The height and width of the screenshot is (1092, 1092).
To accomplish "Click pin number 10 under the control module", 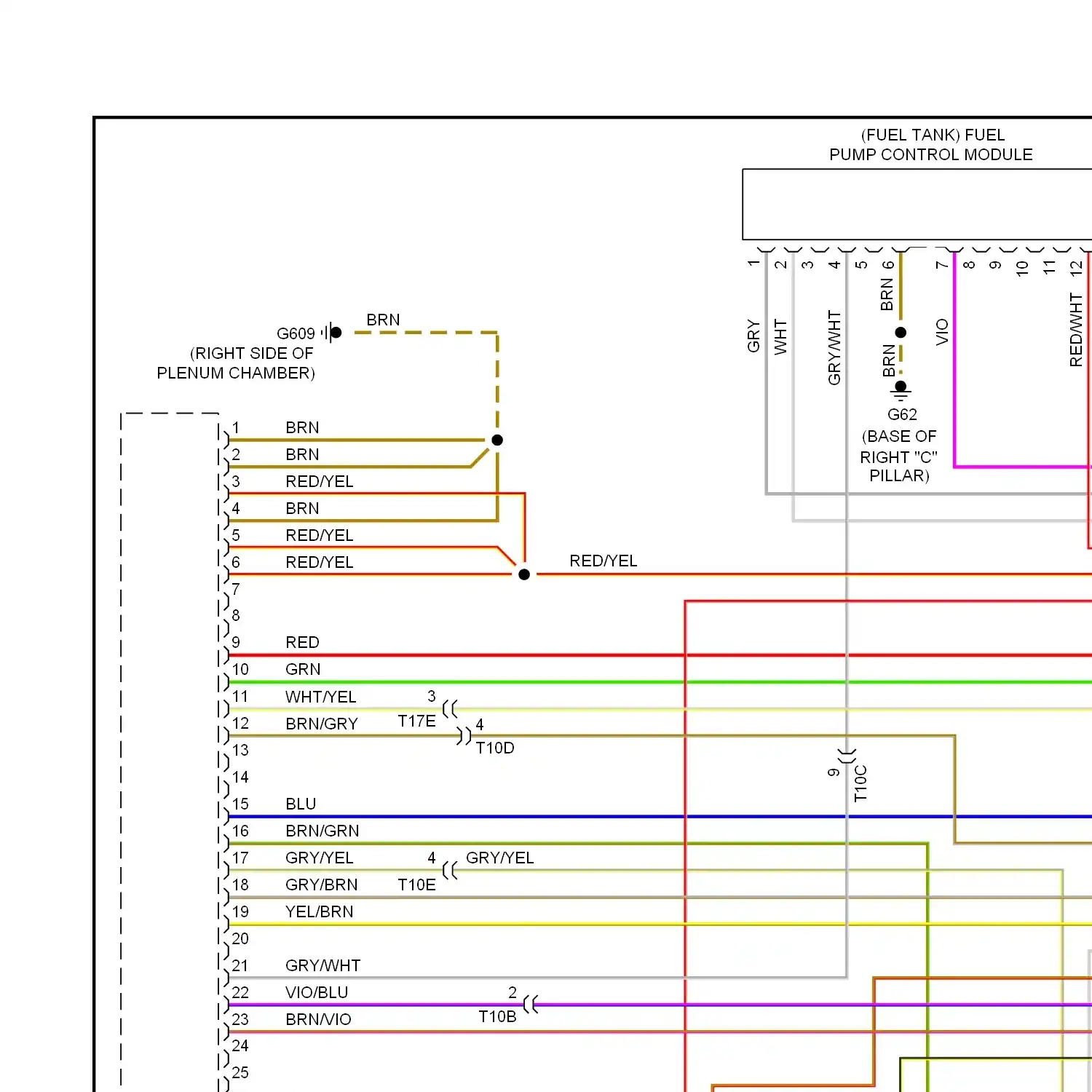I will coord(1022,268).
